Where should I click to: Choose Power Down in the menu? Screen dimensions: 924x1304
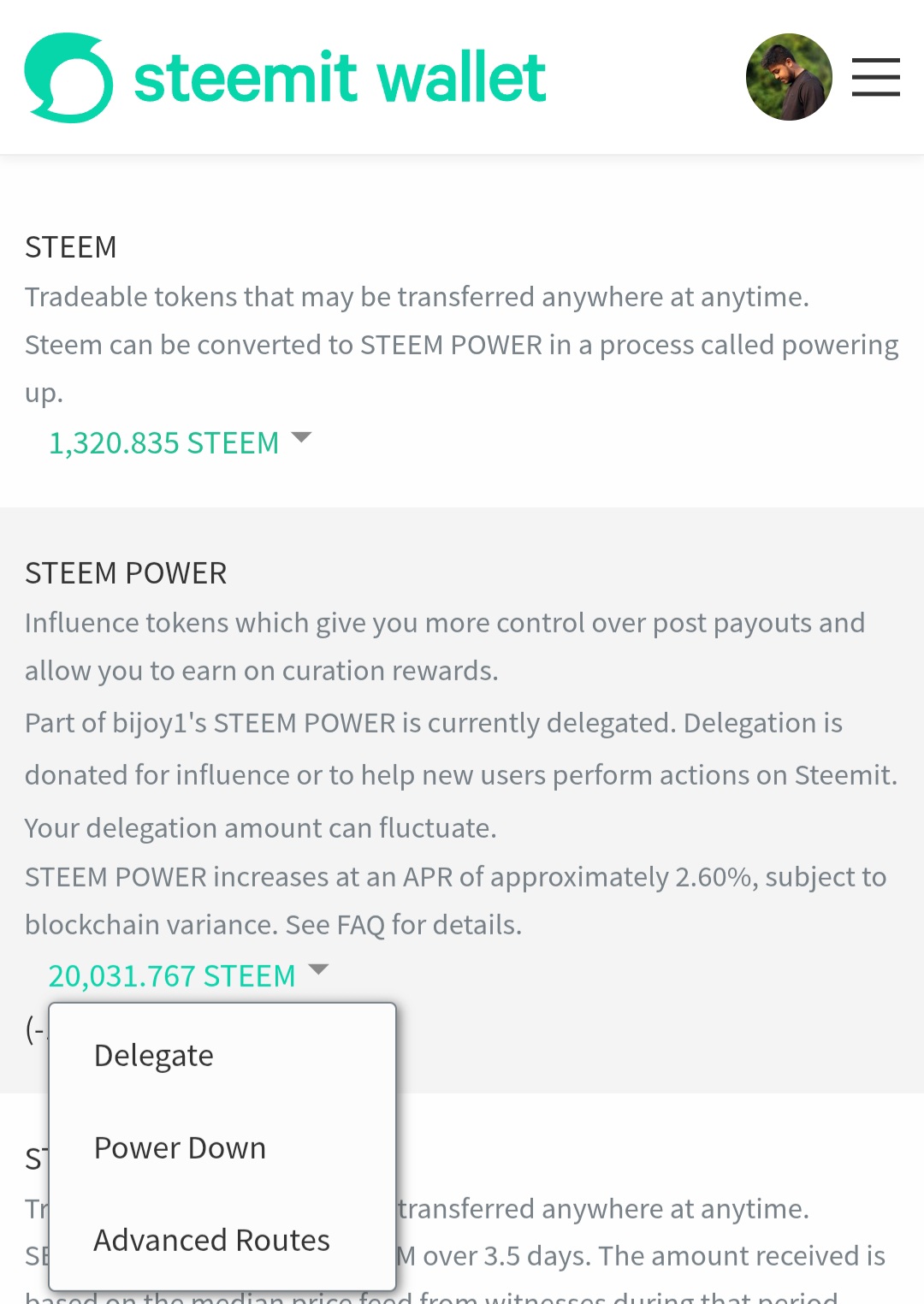coord(180,1148)
